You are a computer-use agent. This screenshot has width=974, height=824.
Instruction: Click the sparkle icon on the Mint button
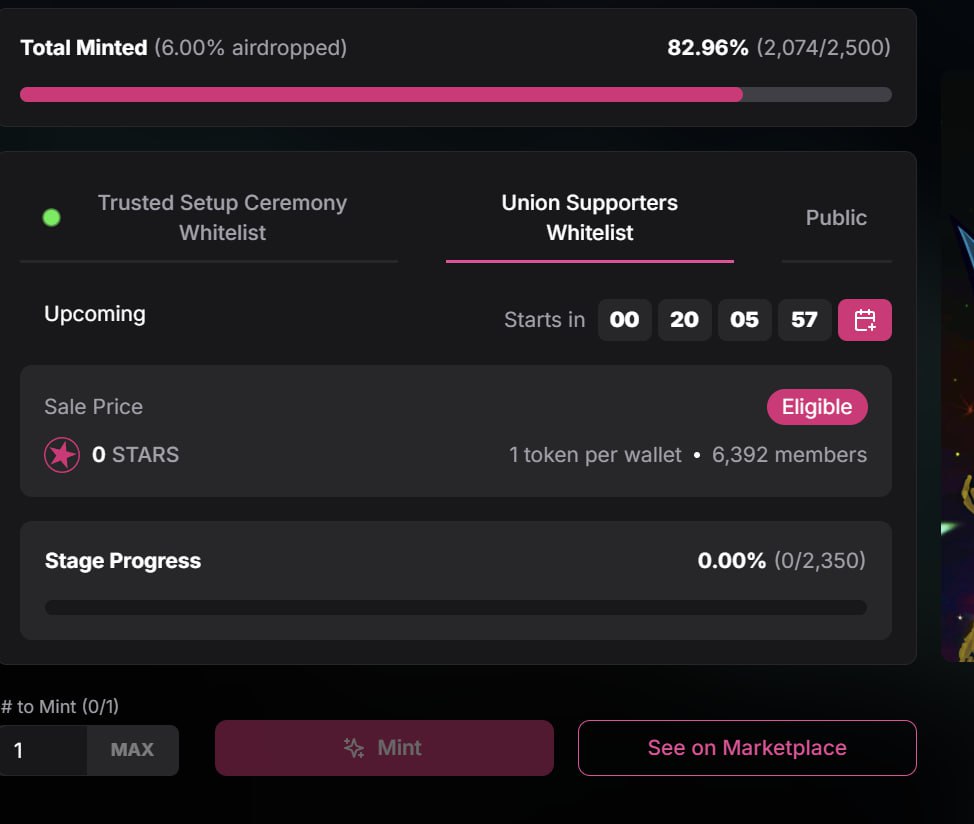pos(354,748)
